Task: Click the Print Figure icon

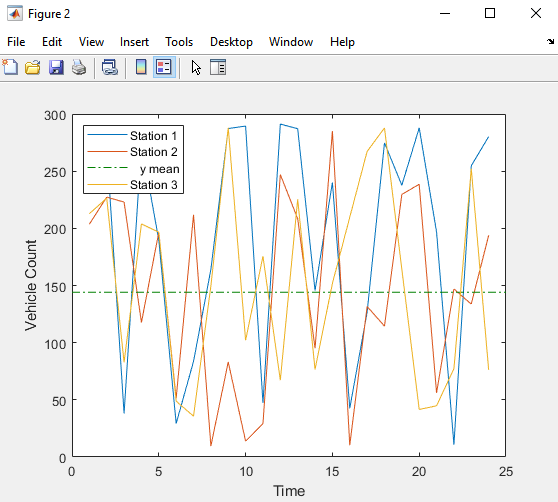Action: 79,67
